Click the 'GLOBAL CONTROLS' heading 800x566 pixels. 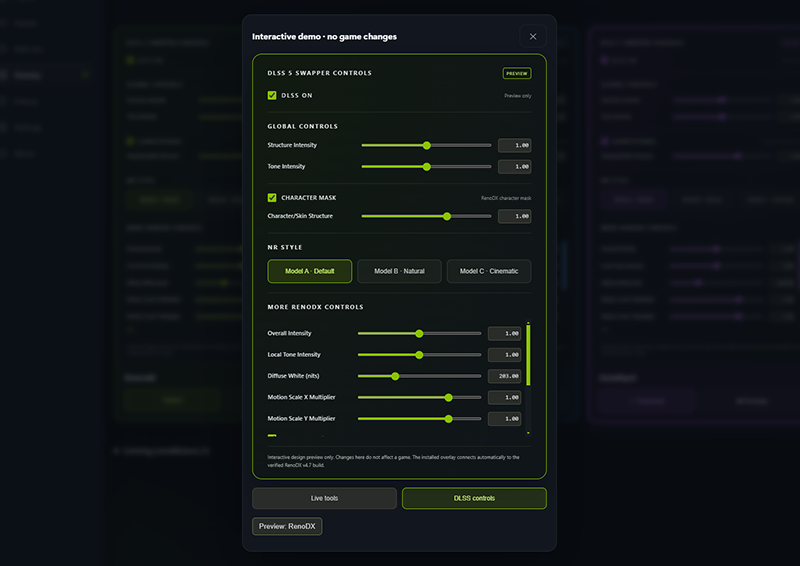point(303,127)
